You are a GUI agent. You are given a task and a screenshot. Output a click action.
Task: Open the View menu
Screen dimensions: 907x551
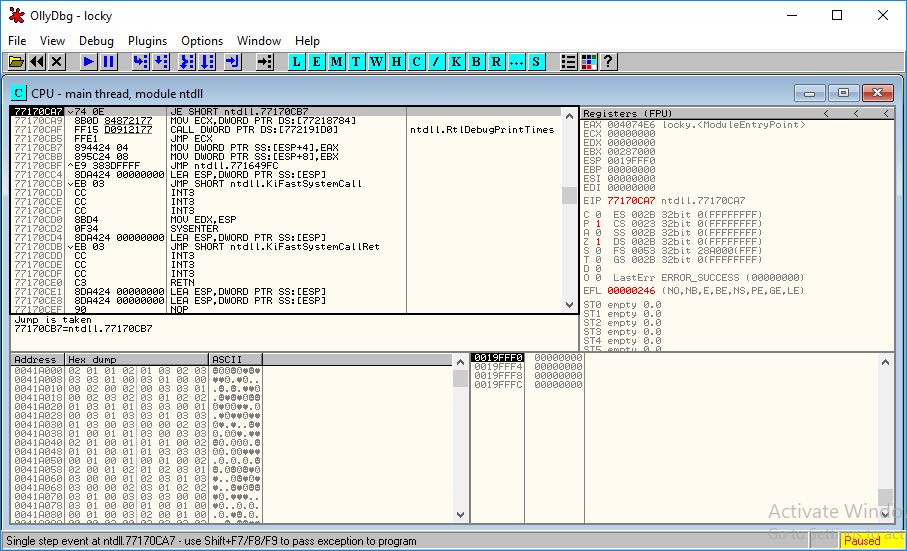pos(52,41)
